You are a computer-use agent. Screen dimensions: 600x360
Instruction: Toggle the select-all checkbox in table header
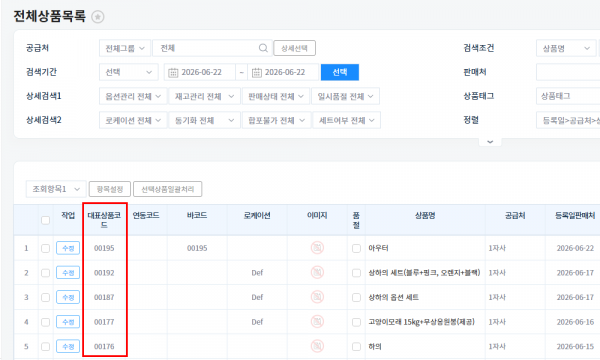tap(46, 220)
